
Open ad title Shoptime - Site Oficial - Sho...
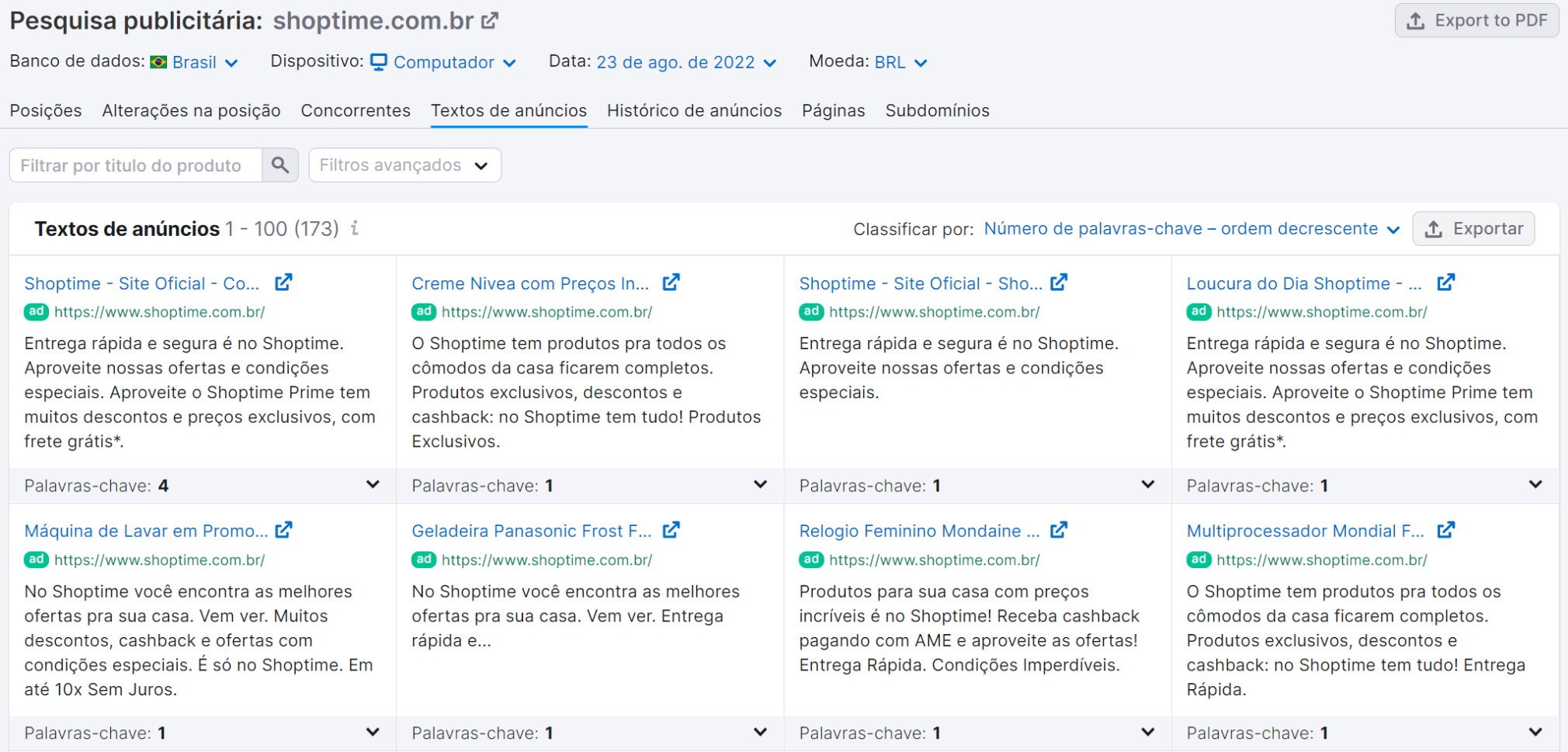pos(921,283)
